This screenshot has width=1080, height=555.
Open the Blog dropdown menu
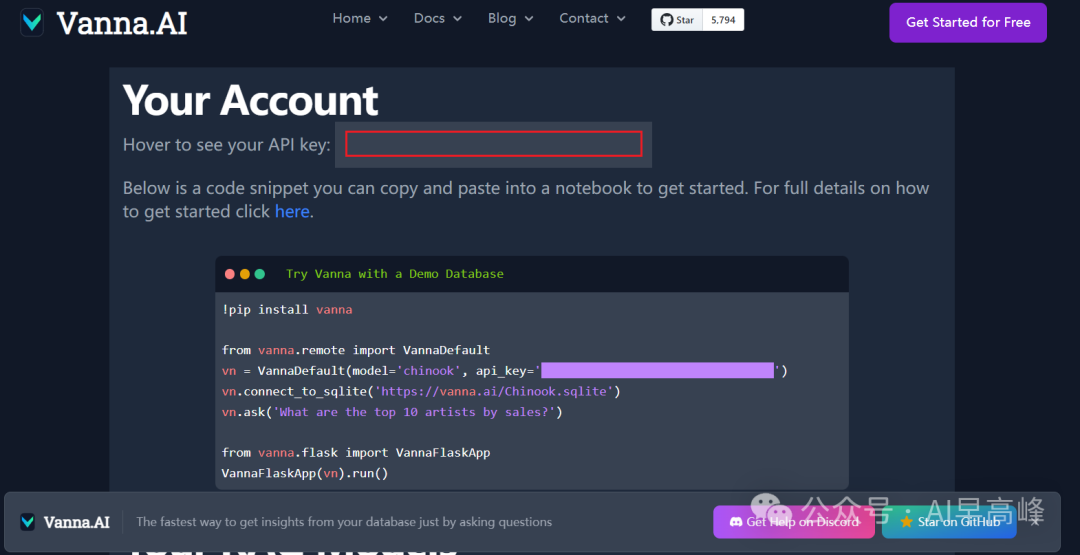510,19
